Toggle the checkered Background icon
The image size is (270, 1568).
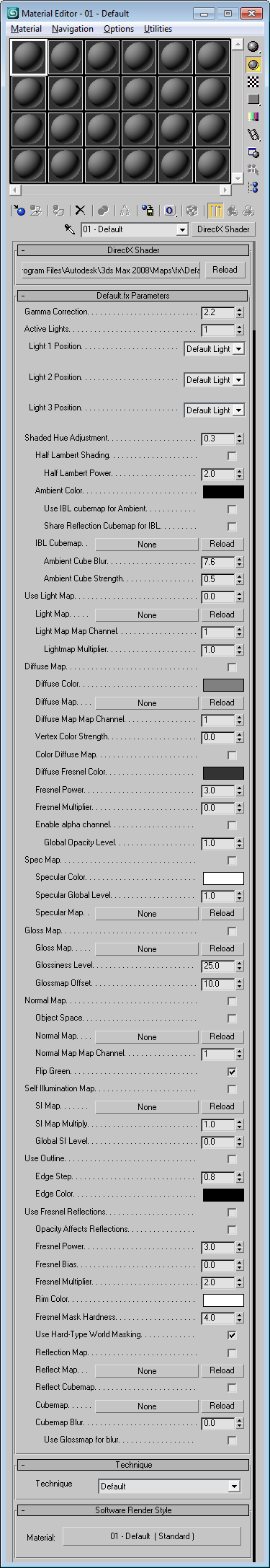coord(253,82)
